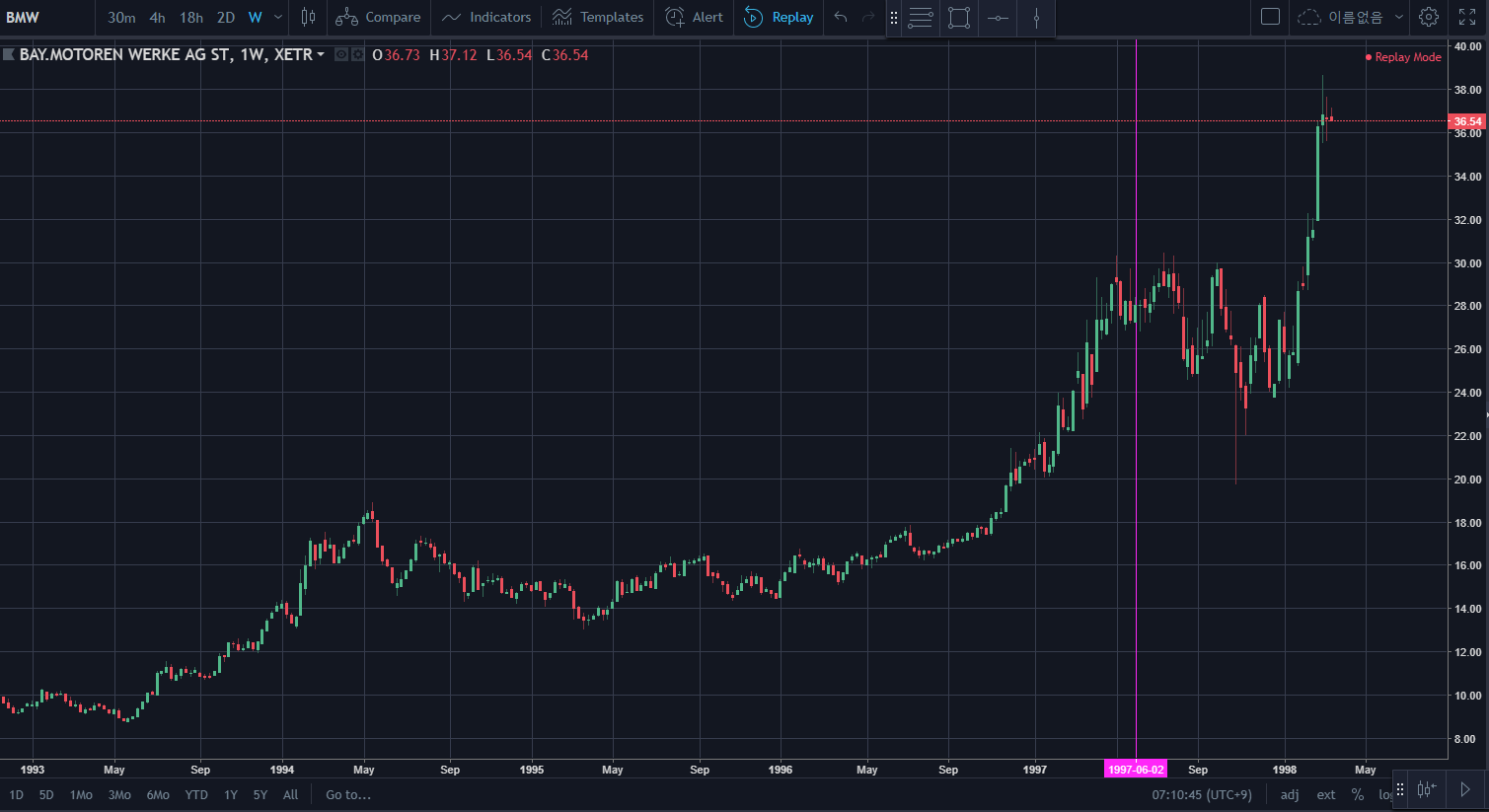This screenshot has height=812, width=1489.
Task: Open the Go to... date dialog
Action: (348, 794)
